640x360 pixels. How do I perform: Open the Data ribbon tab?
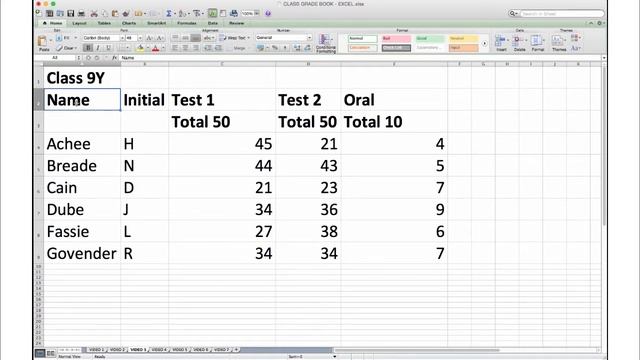point(213,23)
